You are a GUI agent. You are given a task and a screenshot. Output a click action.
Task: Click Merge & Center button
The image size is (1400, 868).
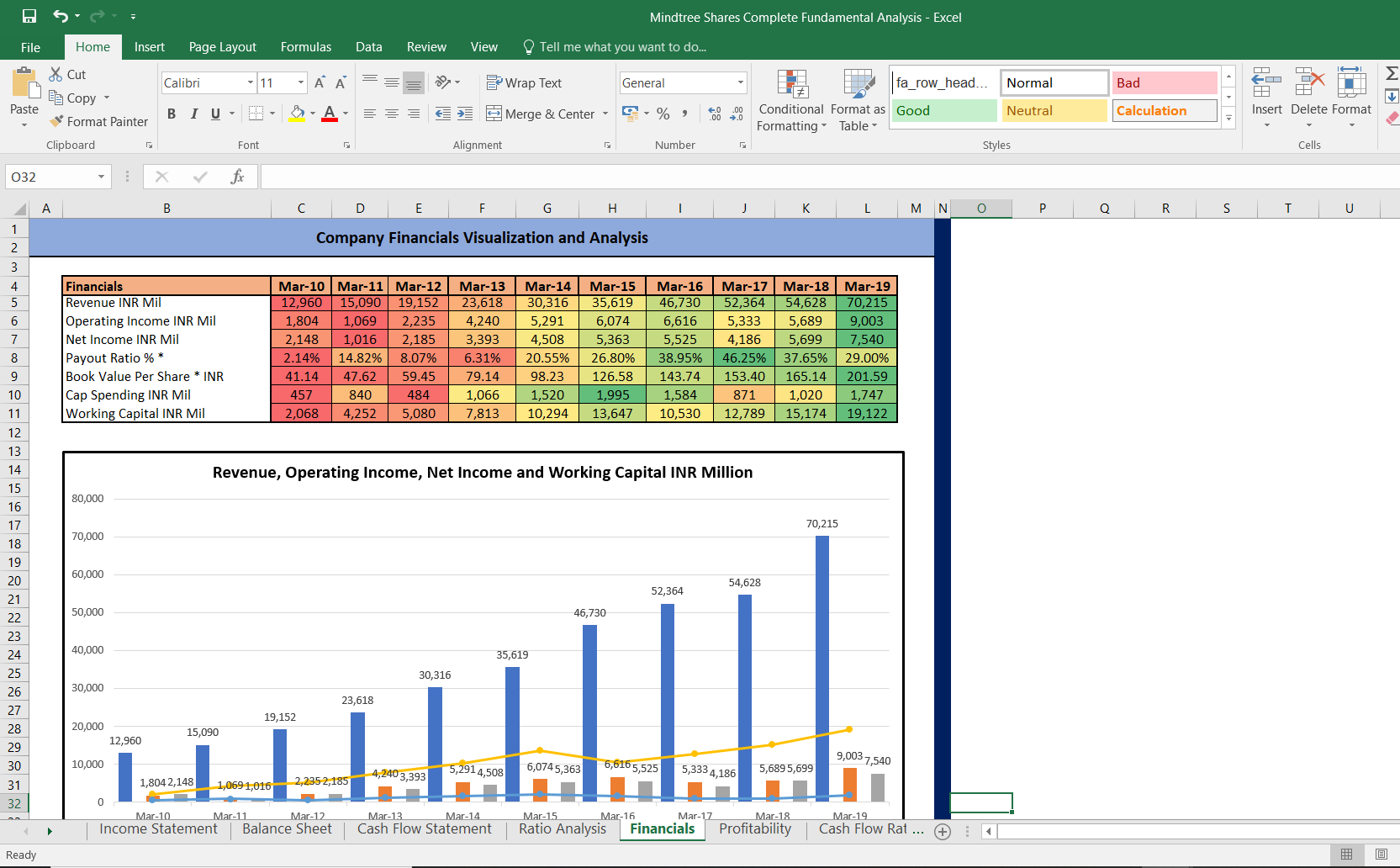(541, 114)
